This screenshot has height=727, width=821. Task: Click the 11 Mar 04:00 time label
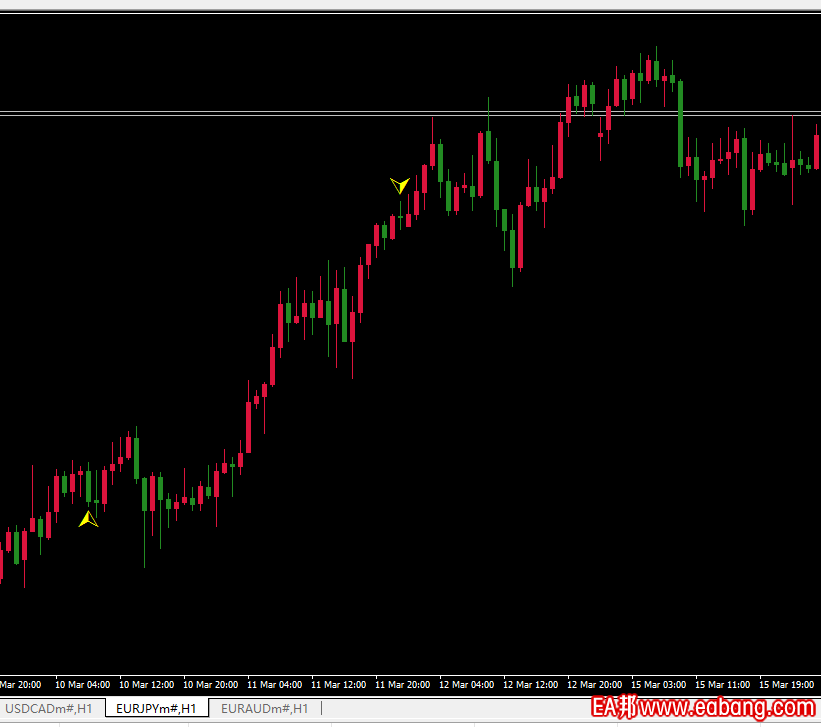click(275, 685)
